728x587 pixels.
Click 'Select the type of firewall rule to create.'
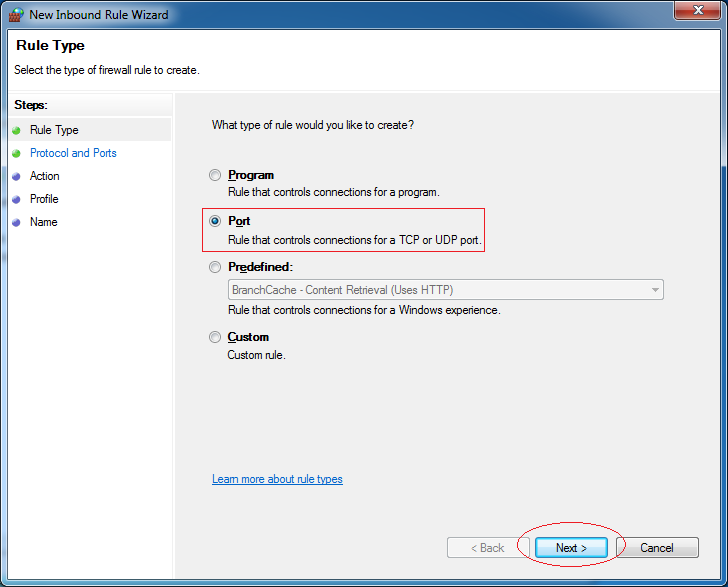[x=107, y=70]
